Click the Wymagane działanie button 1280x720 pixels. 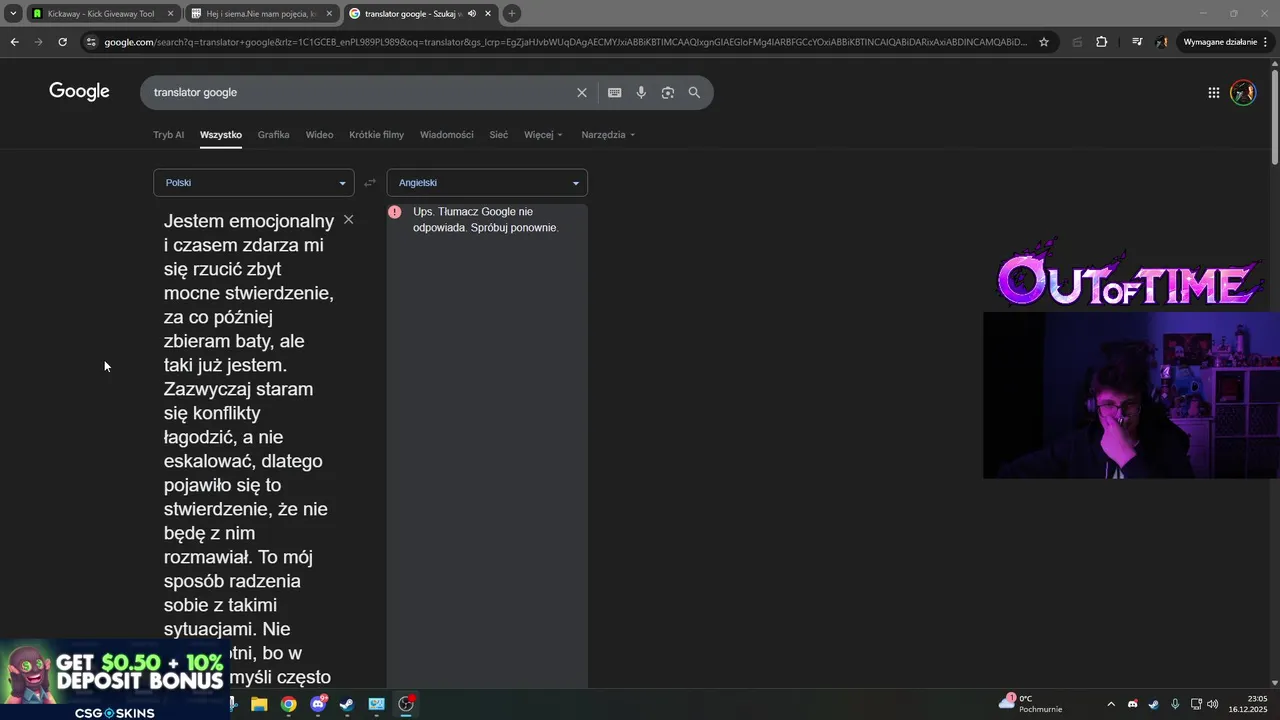[1224, 42]
